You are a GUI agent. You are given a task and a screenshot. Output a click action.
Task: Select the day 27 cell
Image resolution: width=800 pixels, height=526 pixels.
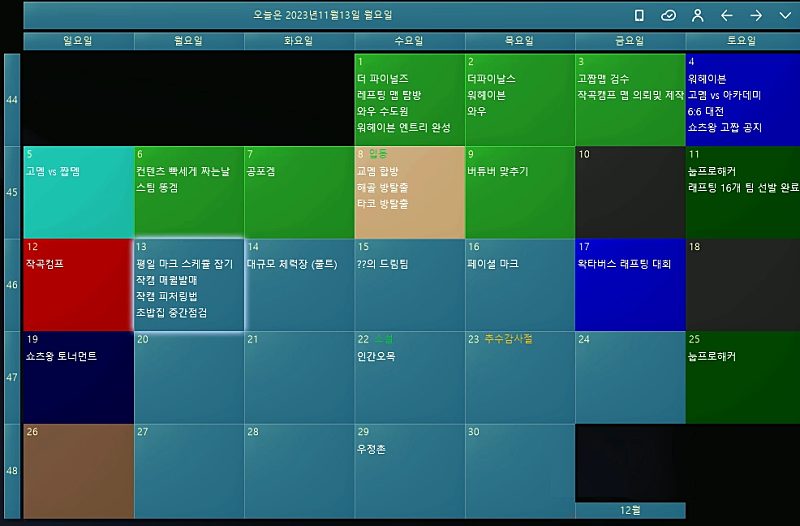pos(189,471)
